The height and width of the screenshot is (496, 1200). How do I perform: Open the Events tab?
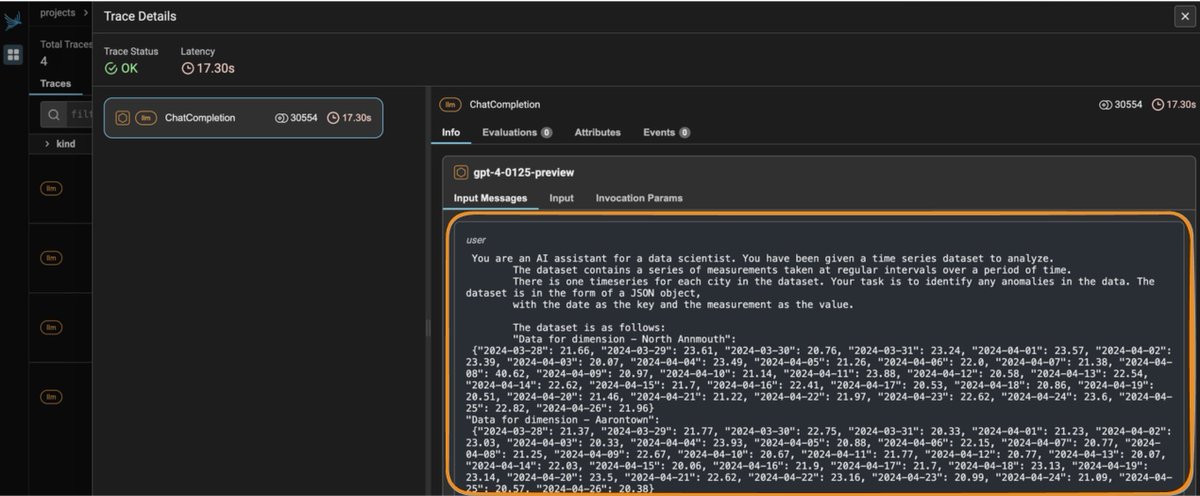[666, 132]
